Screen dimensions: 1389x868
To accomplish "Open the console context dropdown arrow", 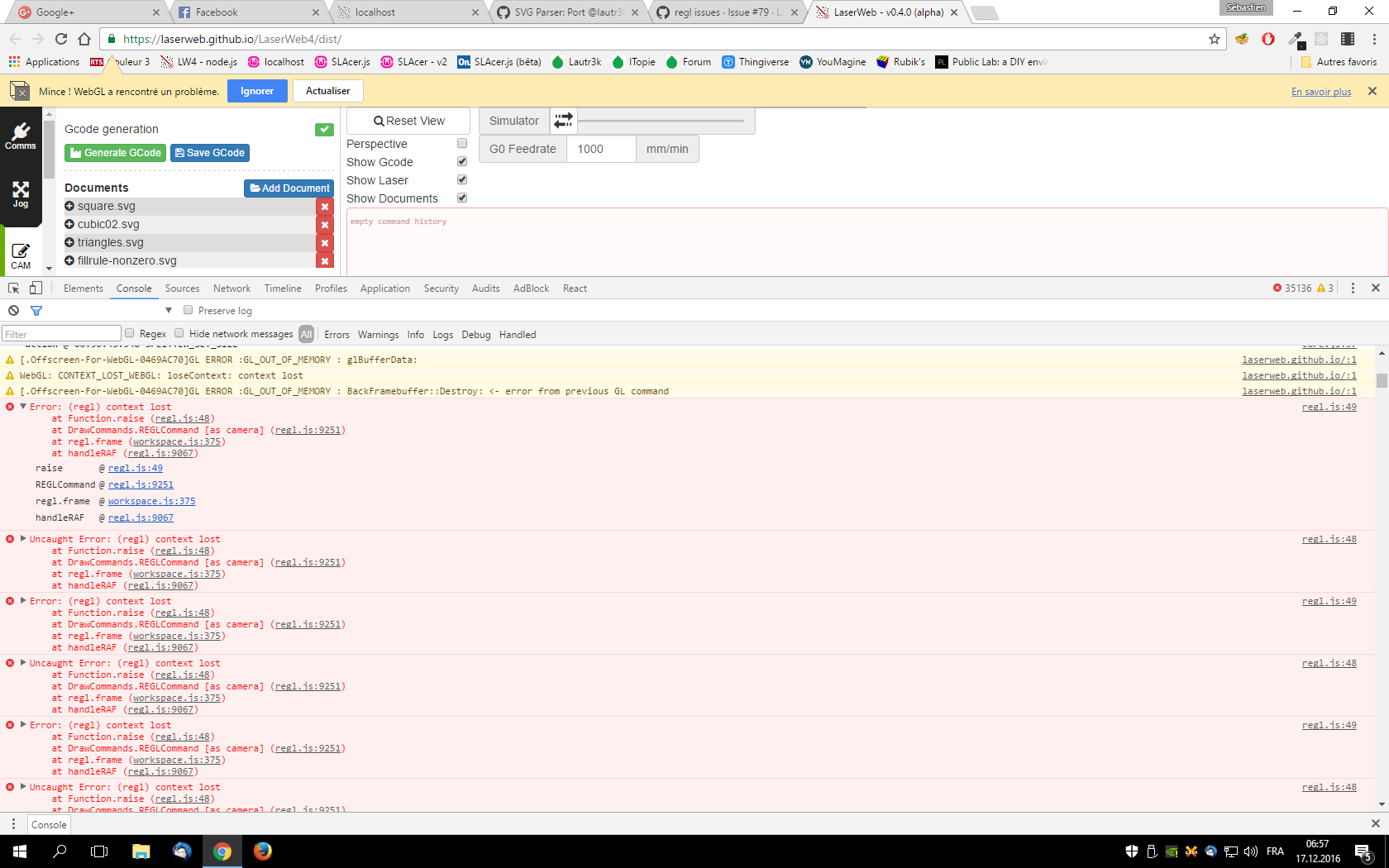I will [169, 311].
